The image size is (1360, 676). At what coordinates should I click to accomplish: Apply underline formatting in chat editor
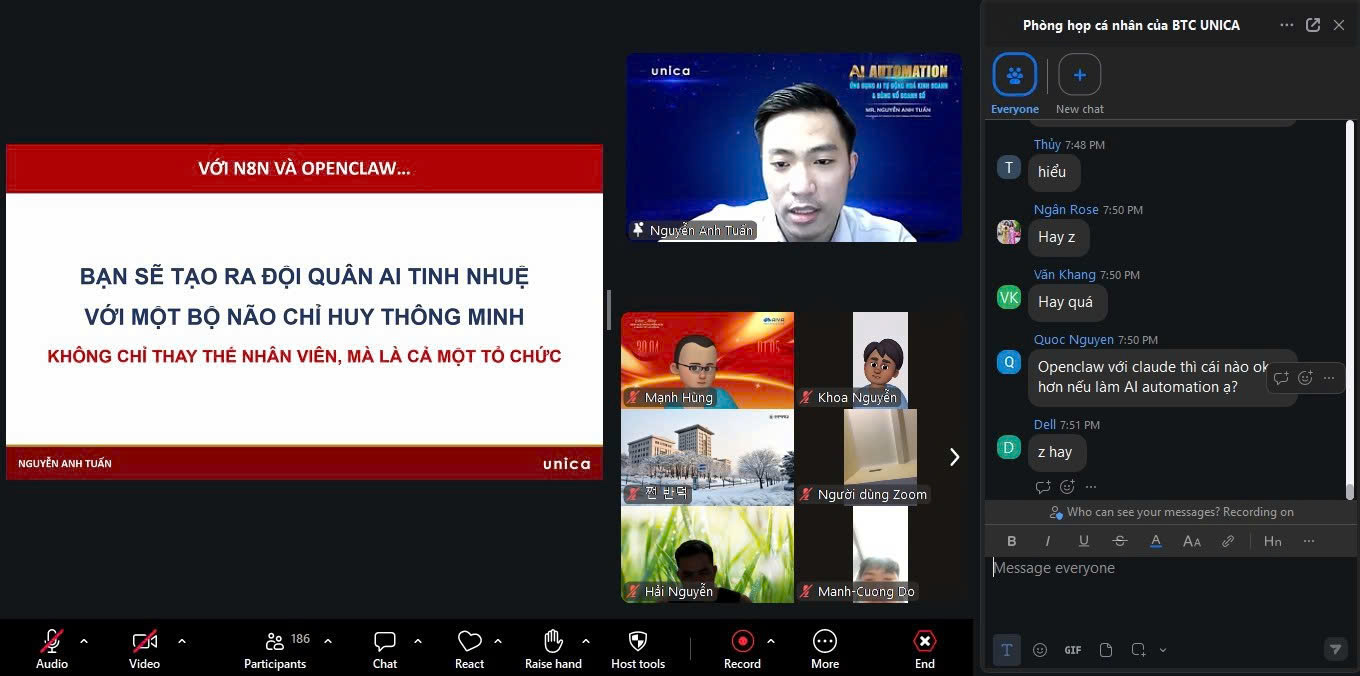point(1084,541)
